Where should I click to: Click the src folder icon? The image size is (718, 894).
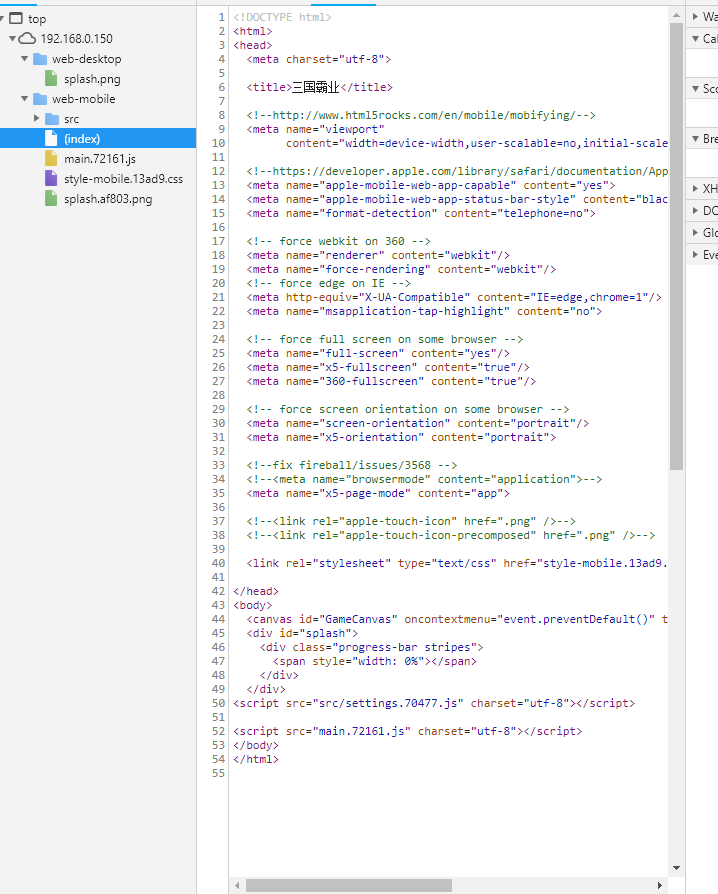point(52,119)
